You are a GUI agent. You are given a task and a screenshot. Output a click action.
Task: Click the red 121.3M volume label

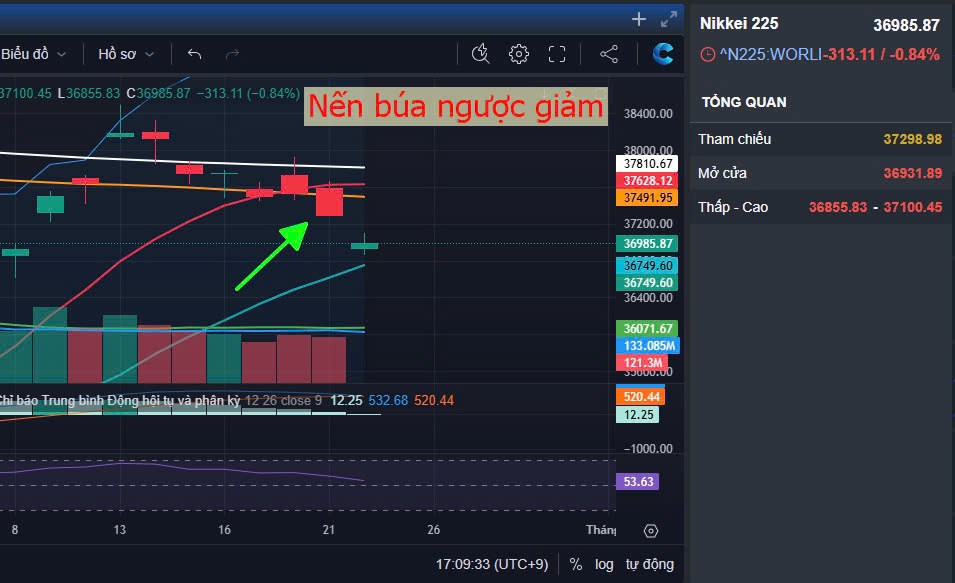(x=642, y=362)
